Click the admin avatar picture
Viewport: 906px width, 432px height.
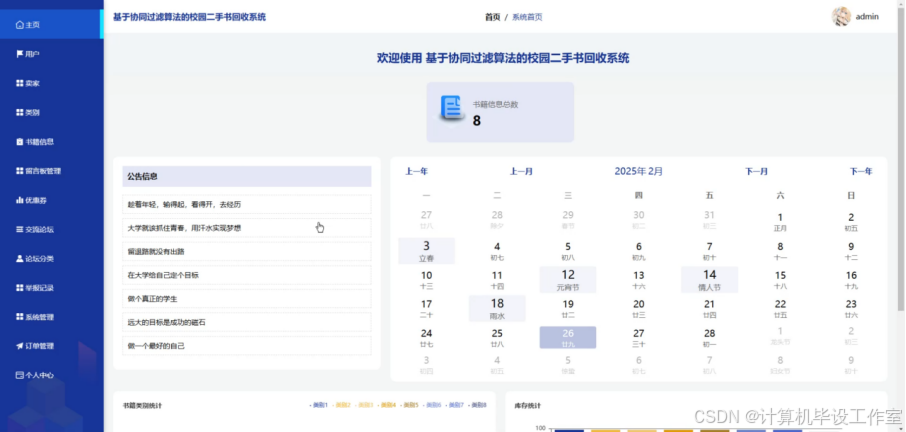(841, 17)
